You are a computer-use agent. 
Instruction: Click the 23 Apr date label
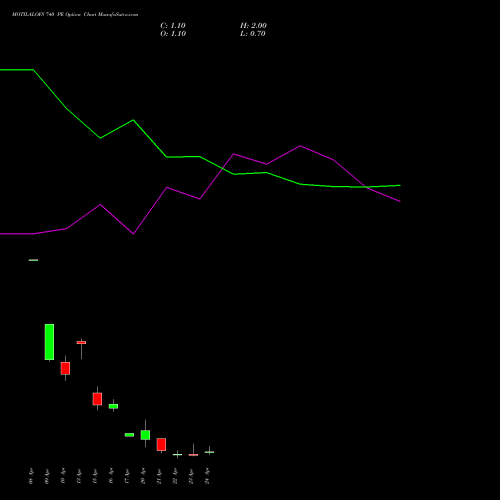point(191,476)
